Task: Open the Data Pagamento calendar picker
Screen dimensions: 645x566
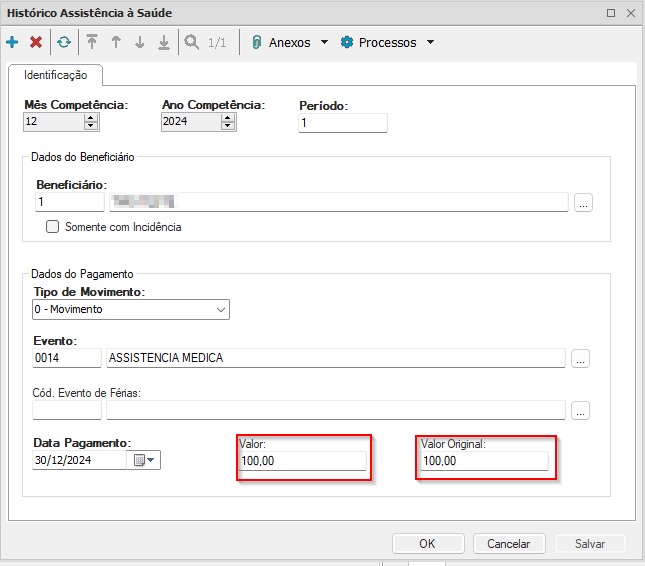Action: click(x=146, y=460)
